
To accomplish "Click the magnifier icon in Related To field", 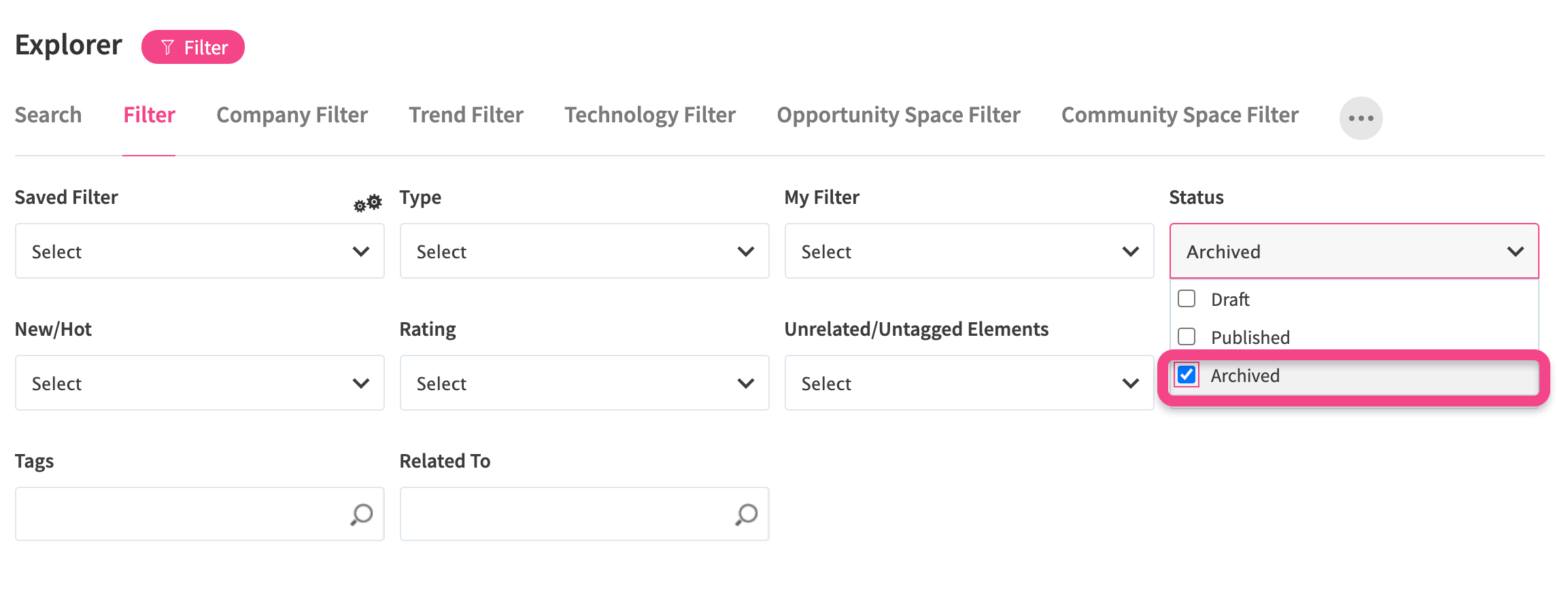I will (x=746, y=515).
